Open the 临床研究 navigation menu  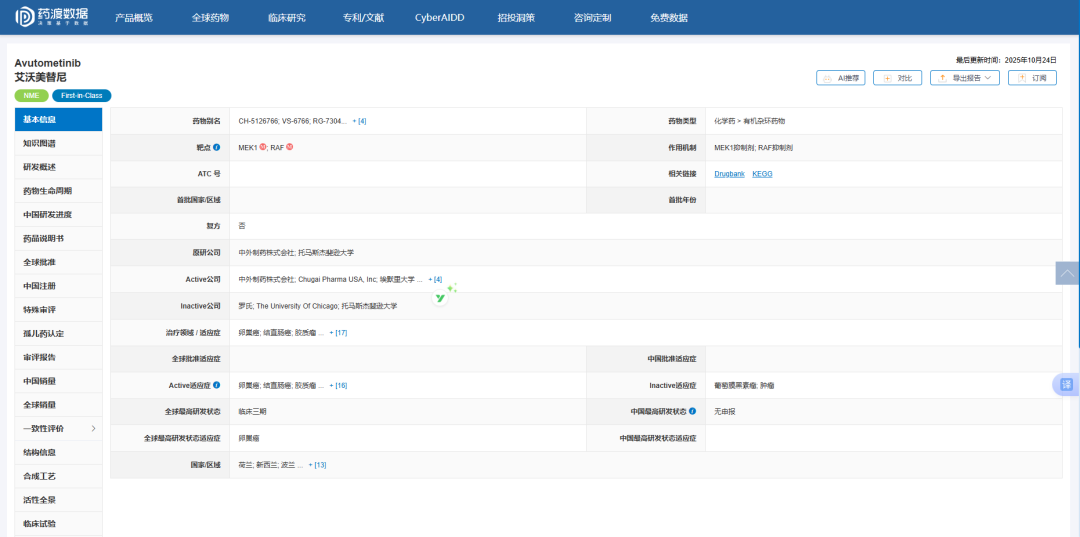[x=287, y=18]
